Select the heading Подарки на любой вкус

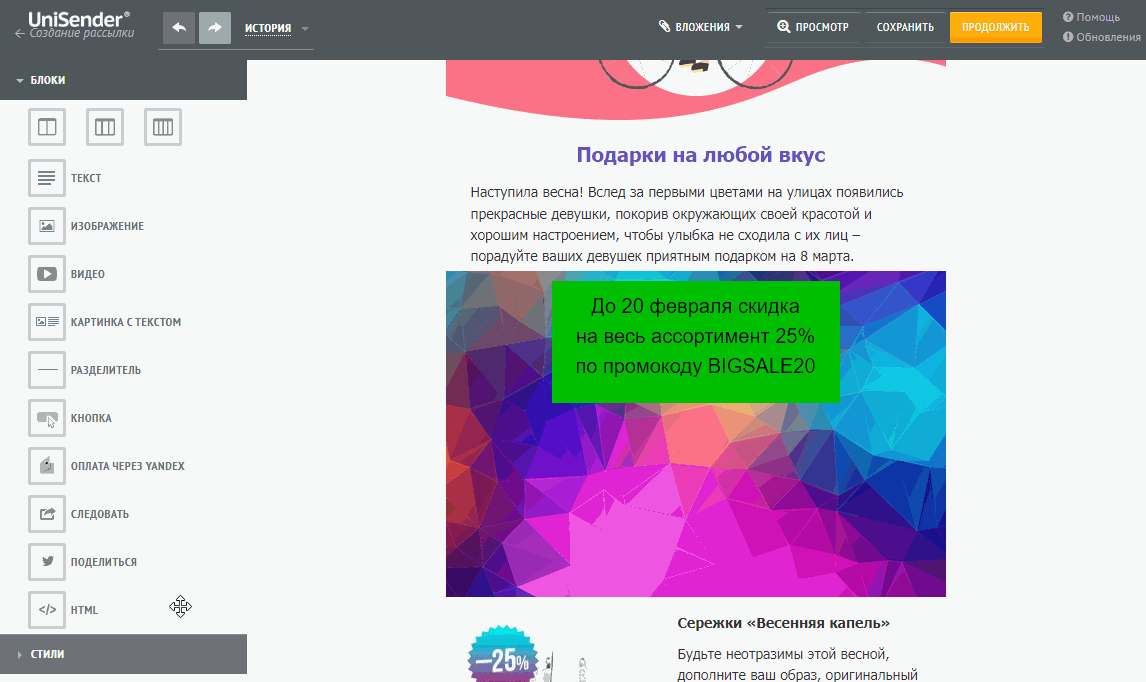coord(700,155)
